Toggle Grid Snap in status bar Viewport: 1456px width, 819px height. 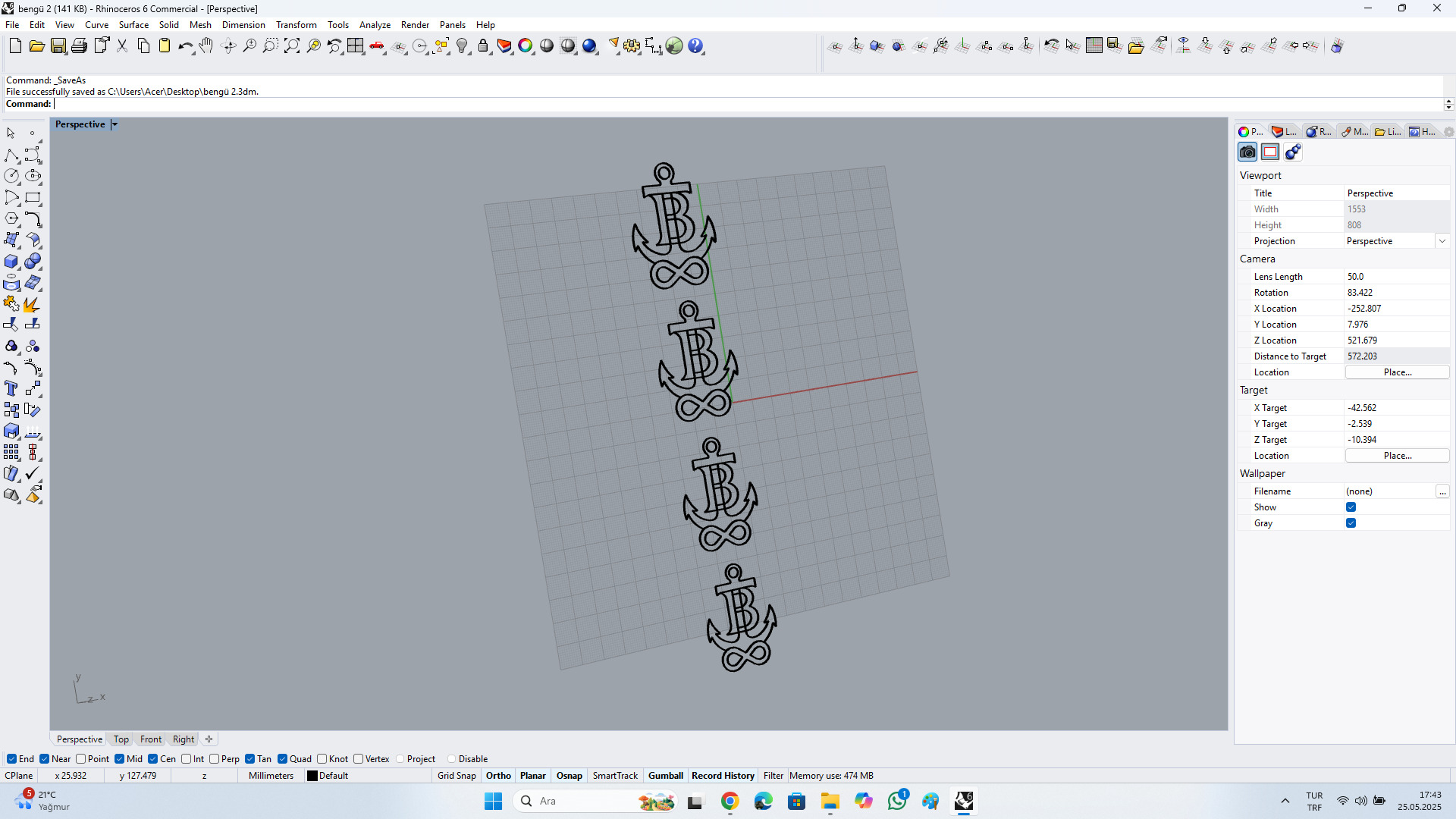click(x=457, y=776)
